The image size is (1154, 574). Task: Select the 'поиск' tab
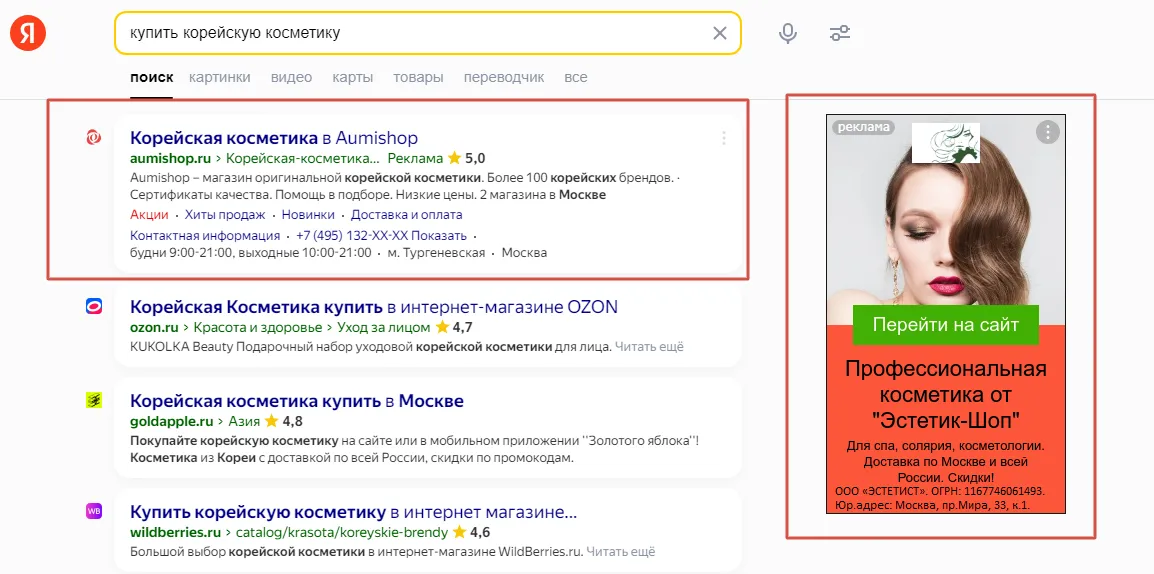point(152,77)
